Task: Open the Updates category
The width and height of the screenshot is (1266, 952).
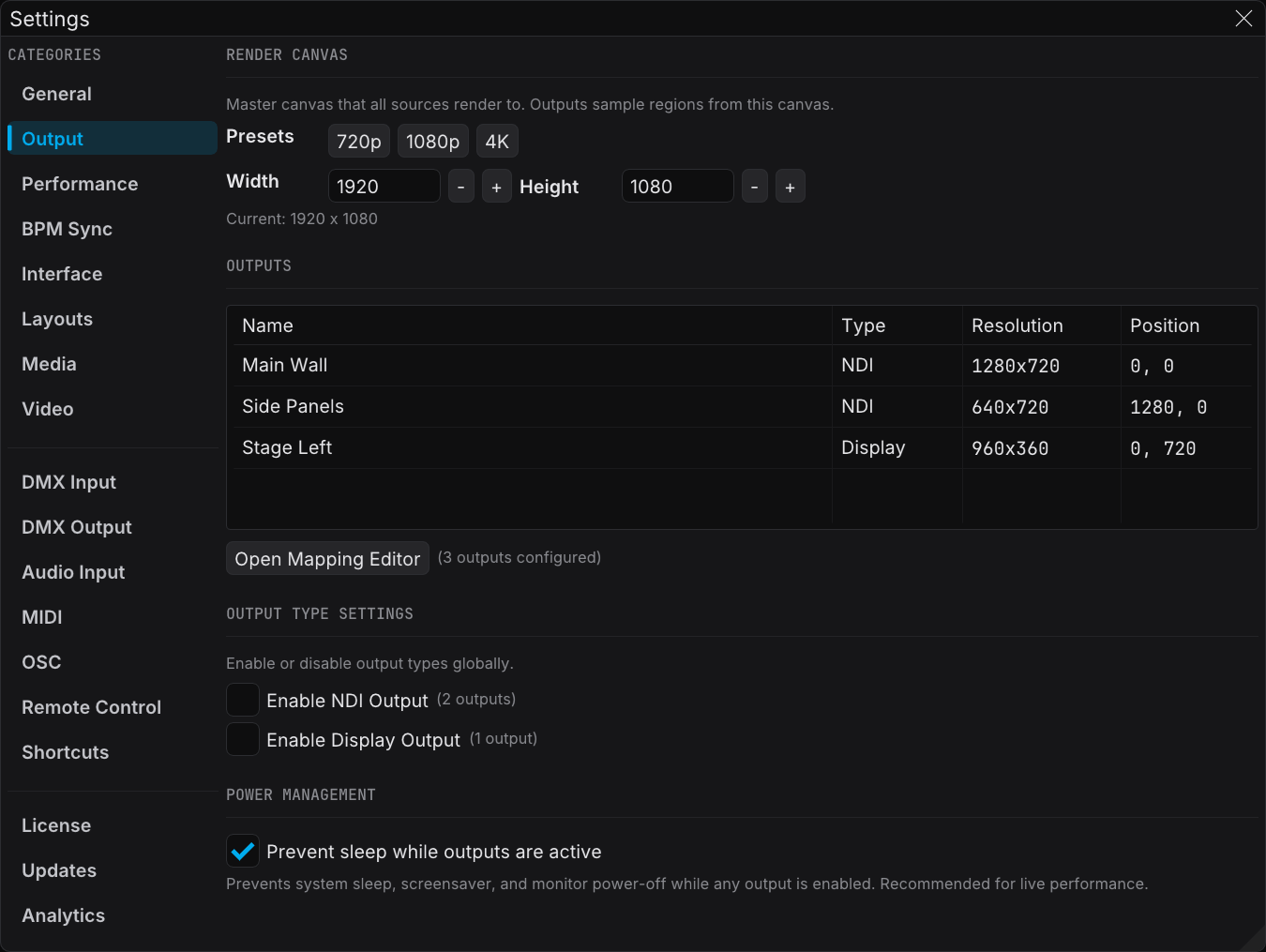Action: point(113,870)
